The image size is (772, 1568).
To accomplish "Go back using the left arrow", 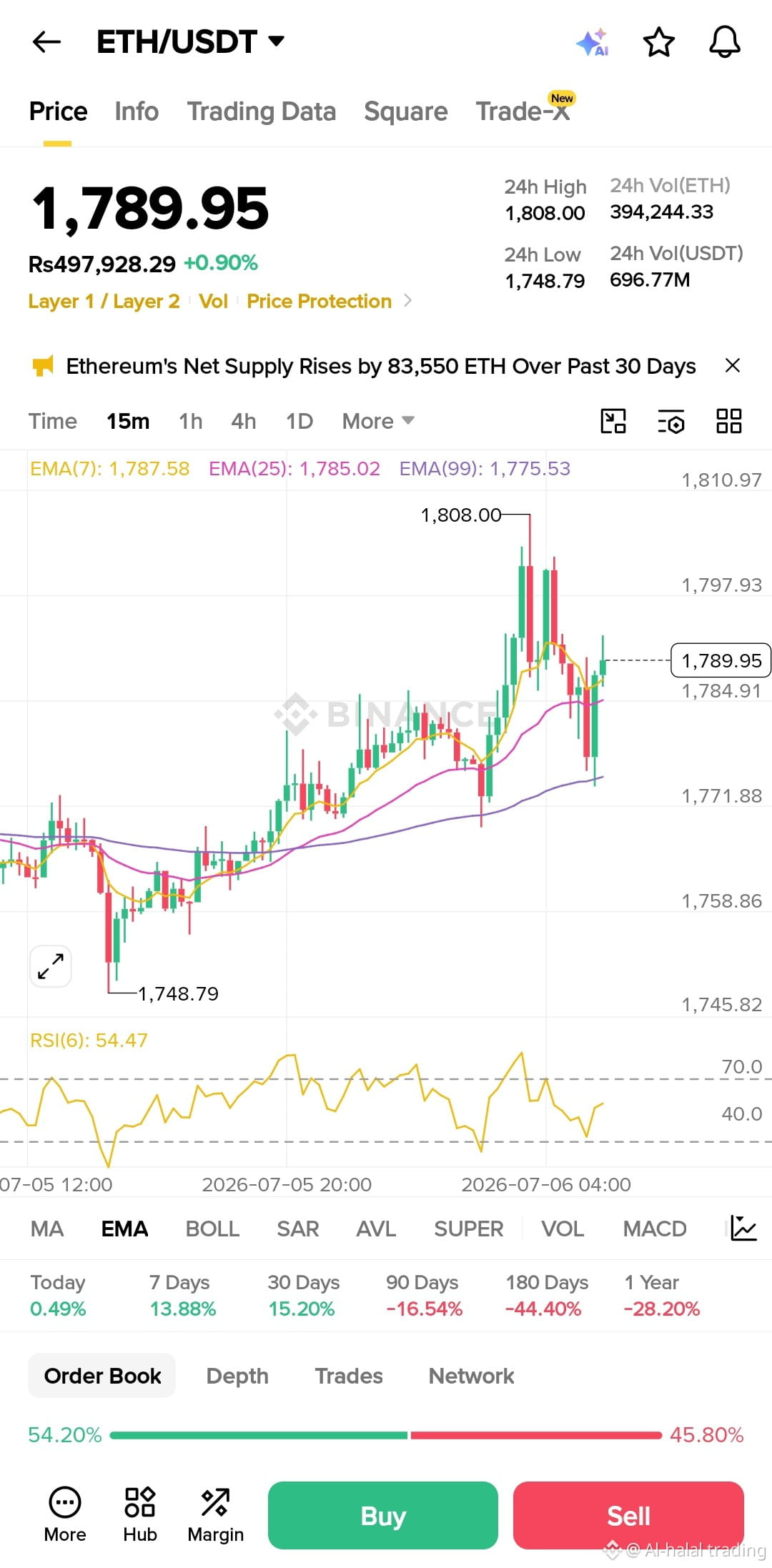I will point(47,42).
